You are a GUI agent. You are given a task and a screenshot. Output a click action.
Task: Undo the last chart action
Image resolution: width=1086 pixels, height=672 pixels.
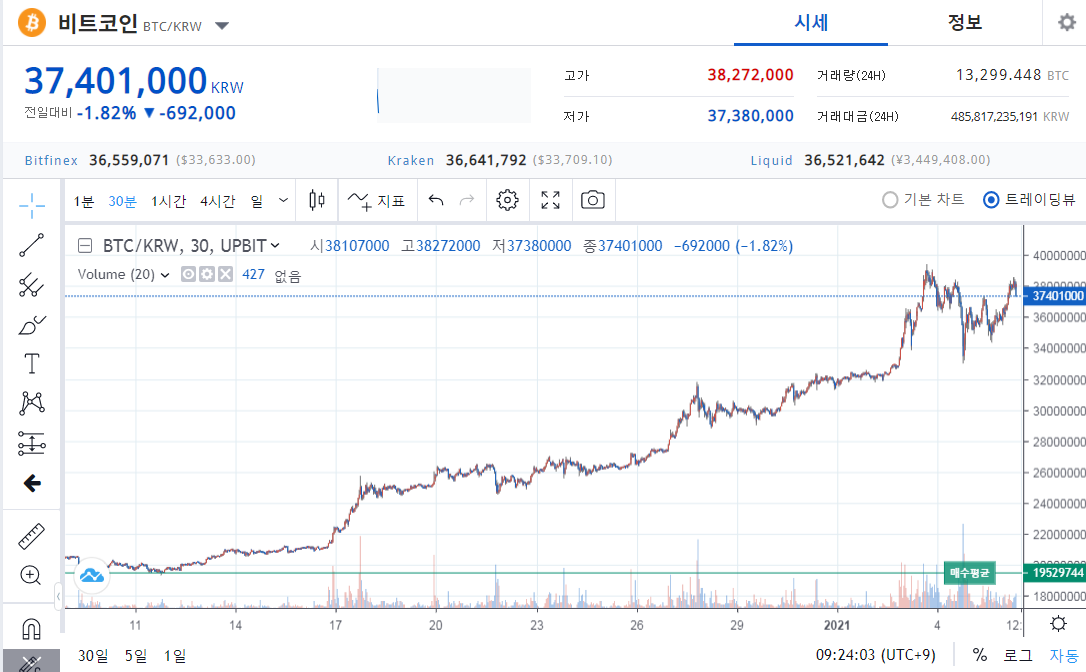click(x=436, y=200)
